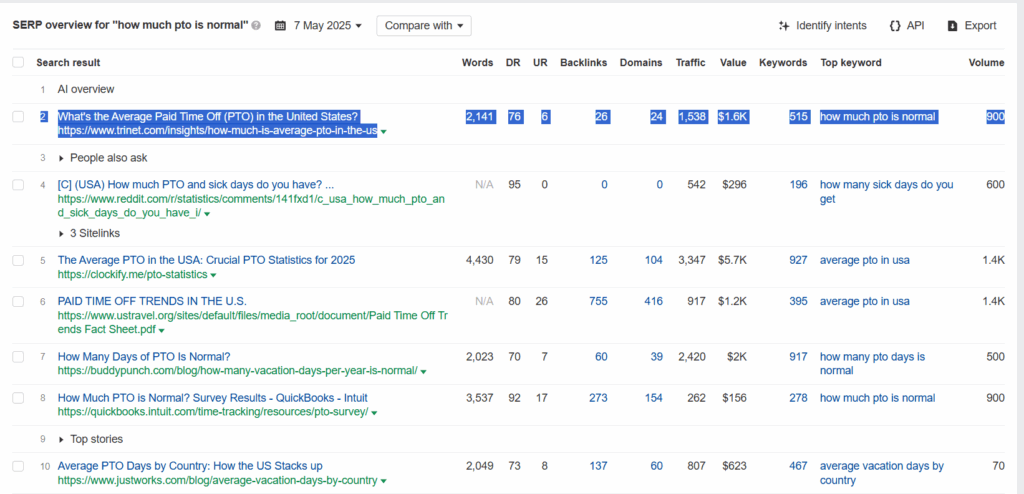Click the calendar icon next to 7 May 2025

(280, 26)
